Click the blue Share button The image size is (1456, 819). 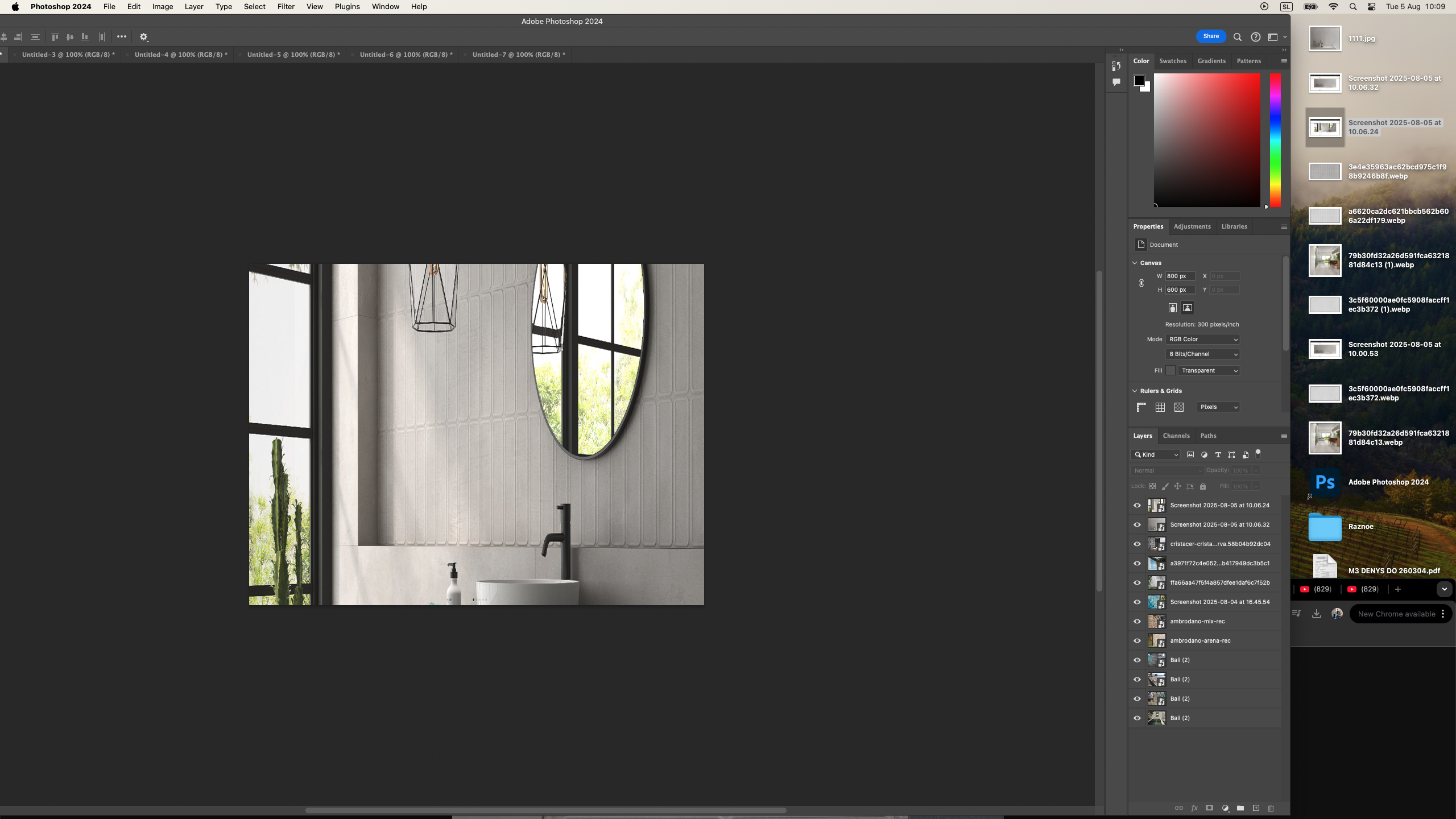1211,36
